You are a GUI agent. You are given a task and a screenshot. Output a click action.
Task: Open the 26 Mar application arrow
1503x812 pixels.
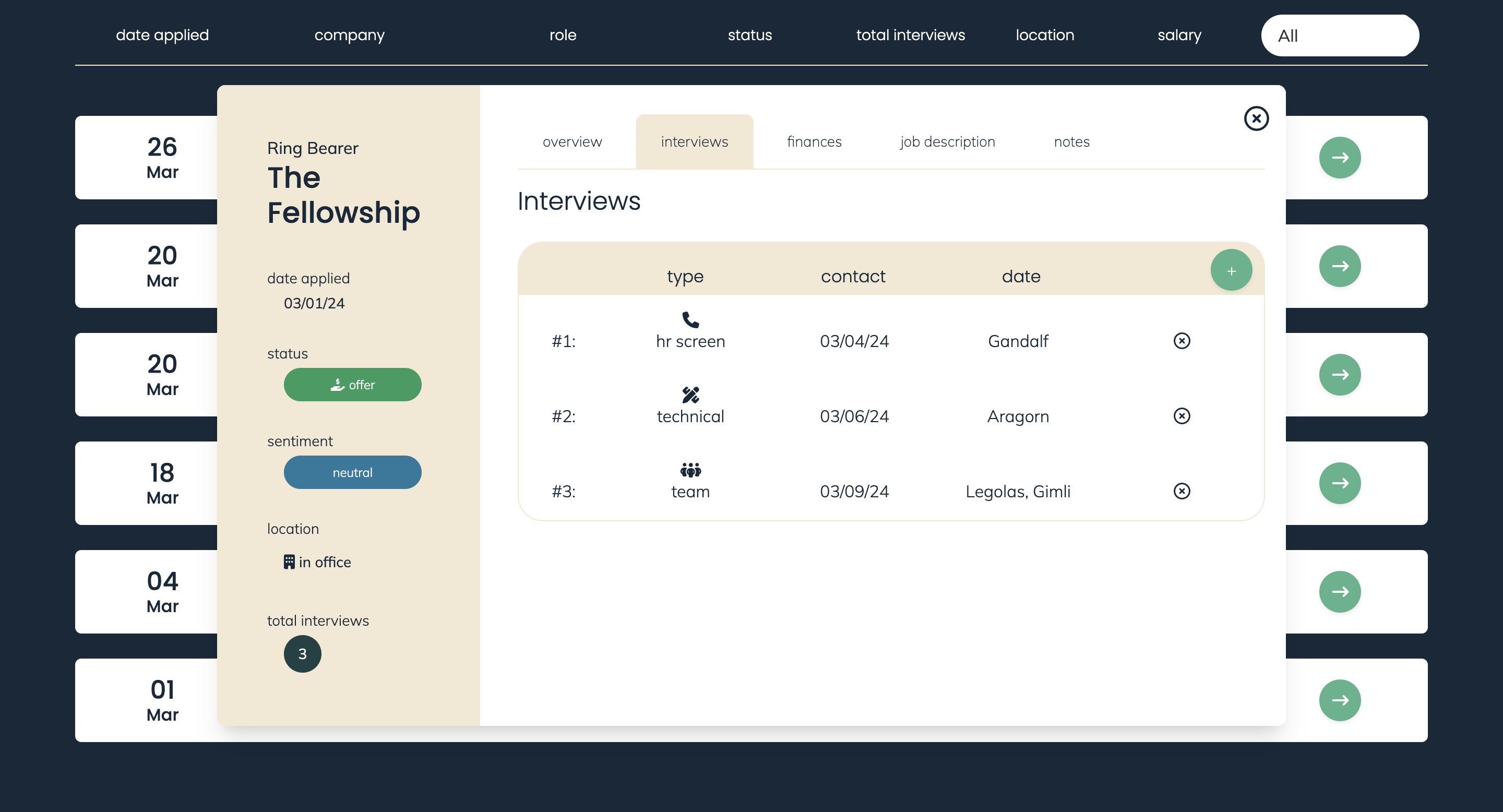(x=1340, y=158)
